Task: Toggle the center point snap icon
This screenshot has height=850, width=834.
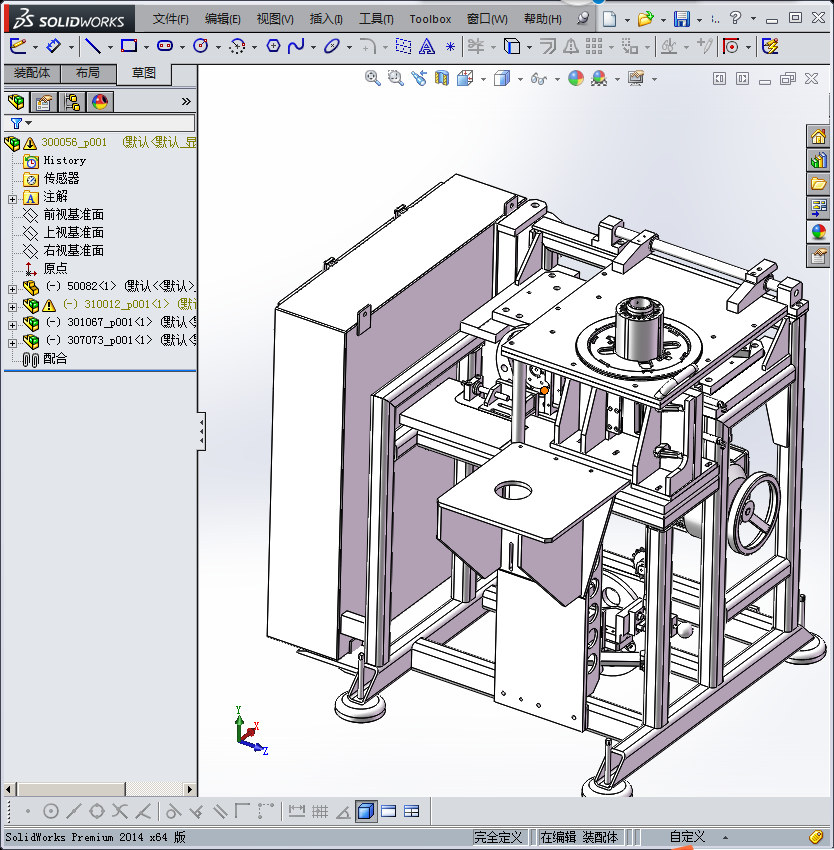Action: coord(51,811)
